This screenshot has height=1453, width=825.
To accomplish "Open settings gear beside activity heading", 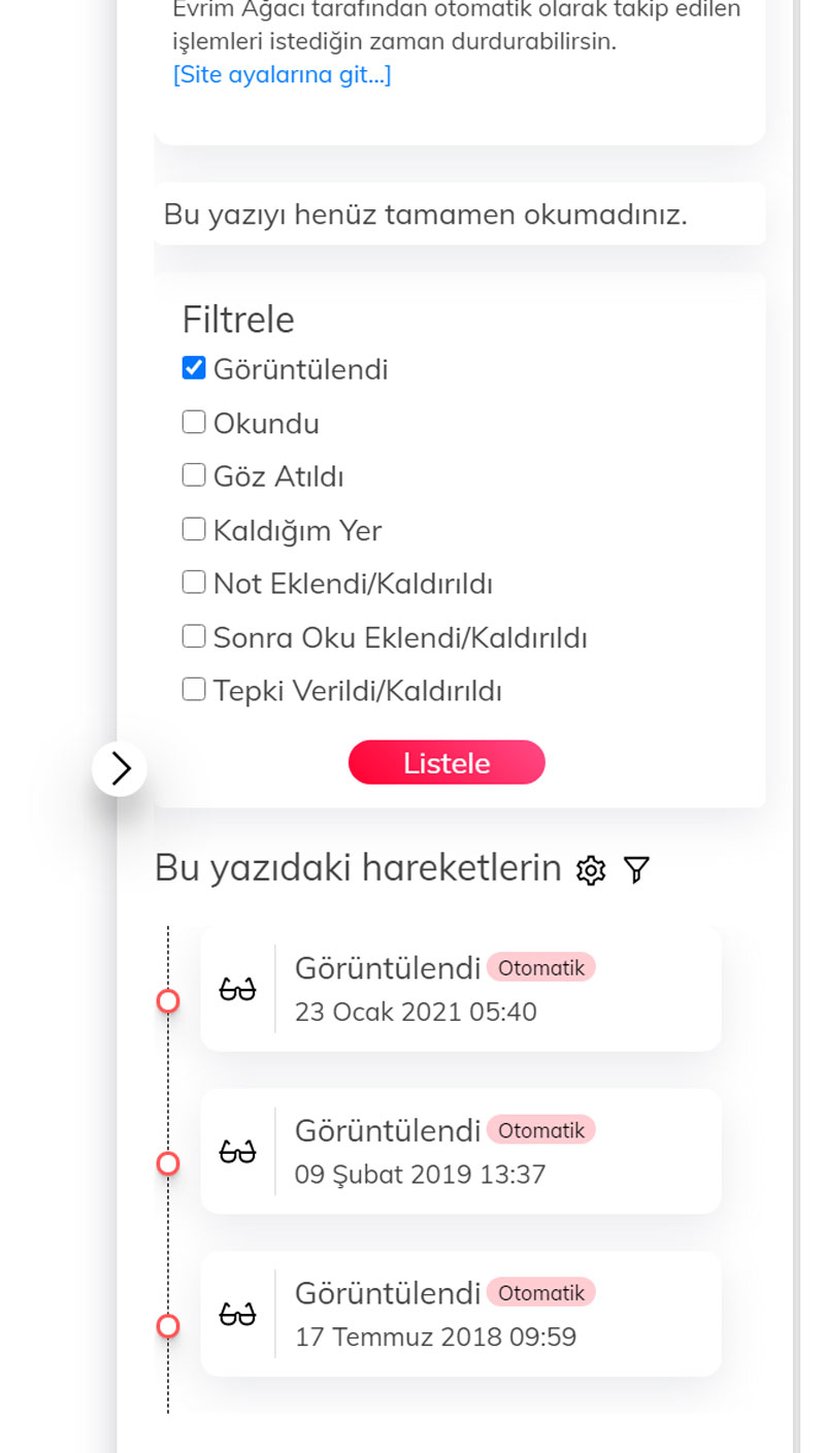I will coord(591,870).
